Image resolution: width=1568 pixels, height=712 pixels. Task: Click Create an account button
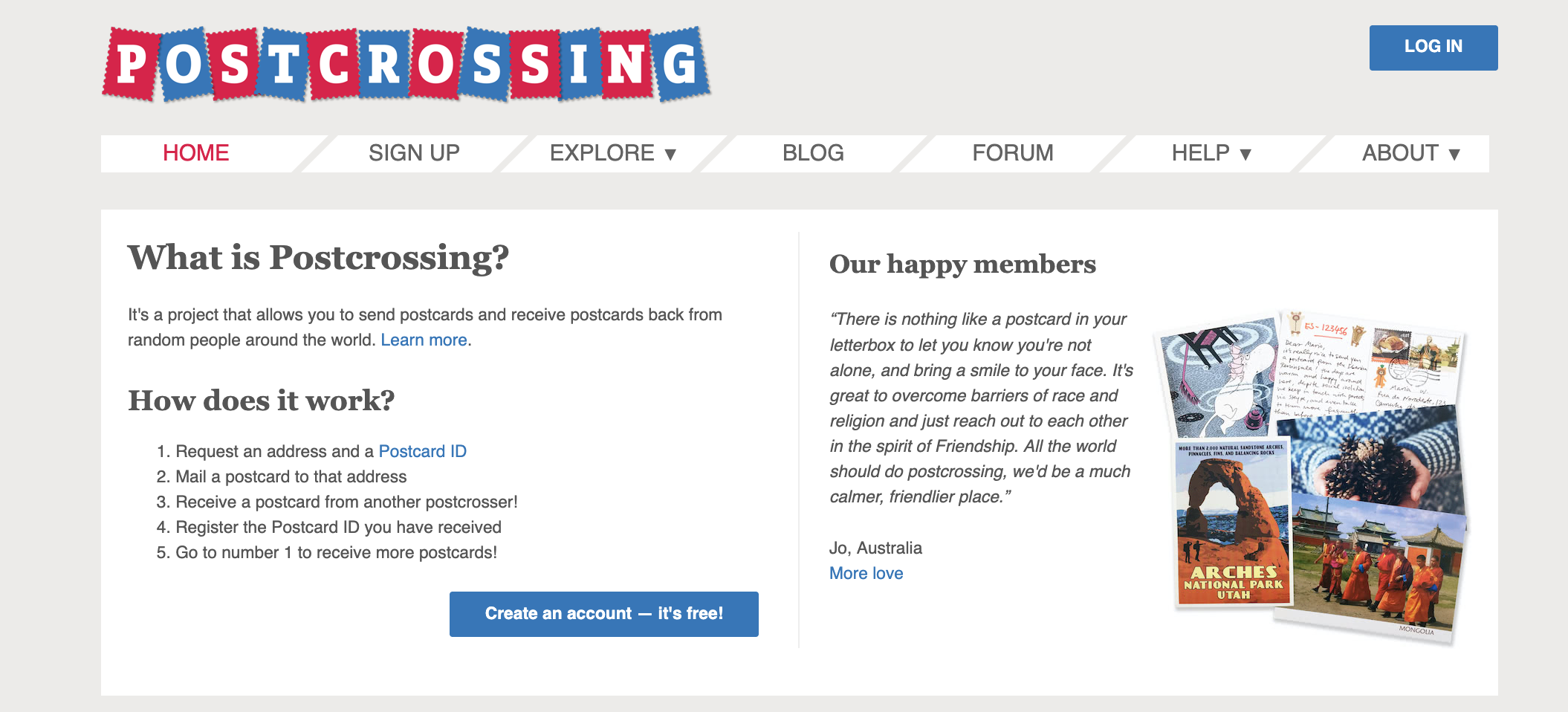click(604, 614)
